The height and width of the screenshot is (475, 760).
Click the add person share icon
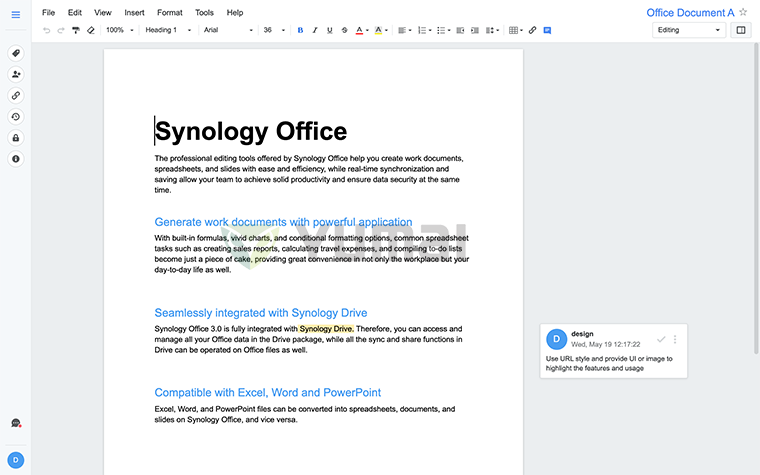[x=16, y=74]
